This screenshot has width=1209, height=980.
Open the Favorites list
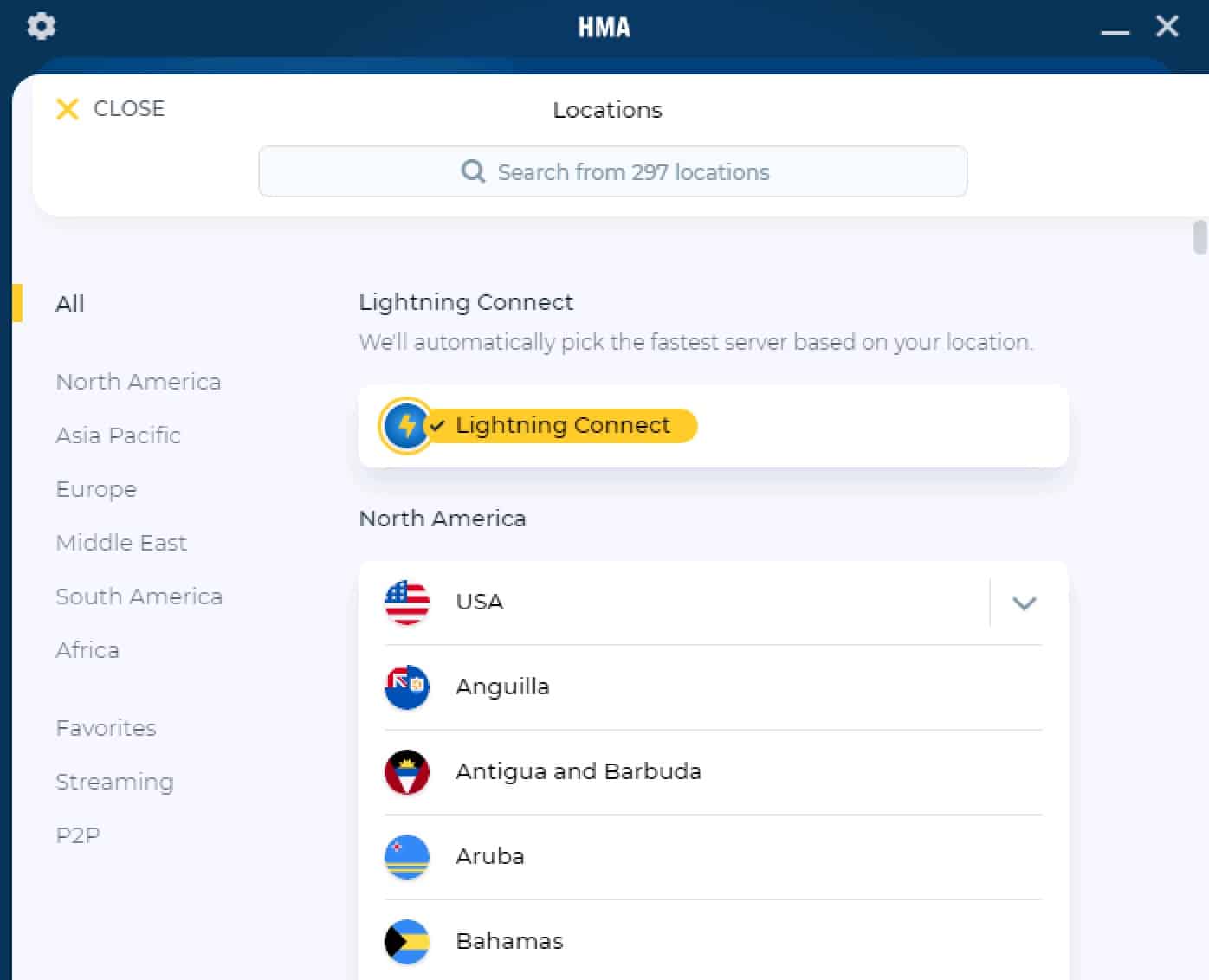click(x=107, y=728)
